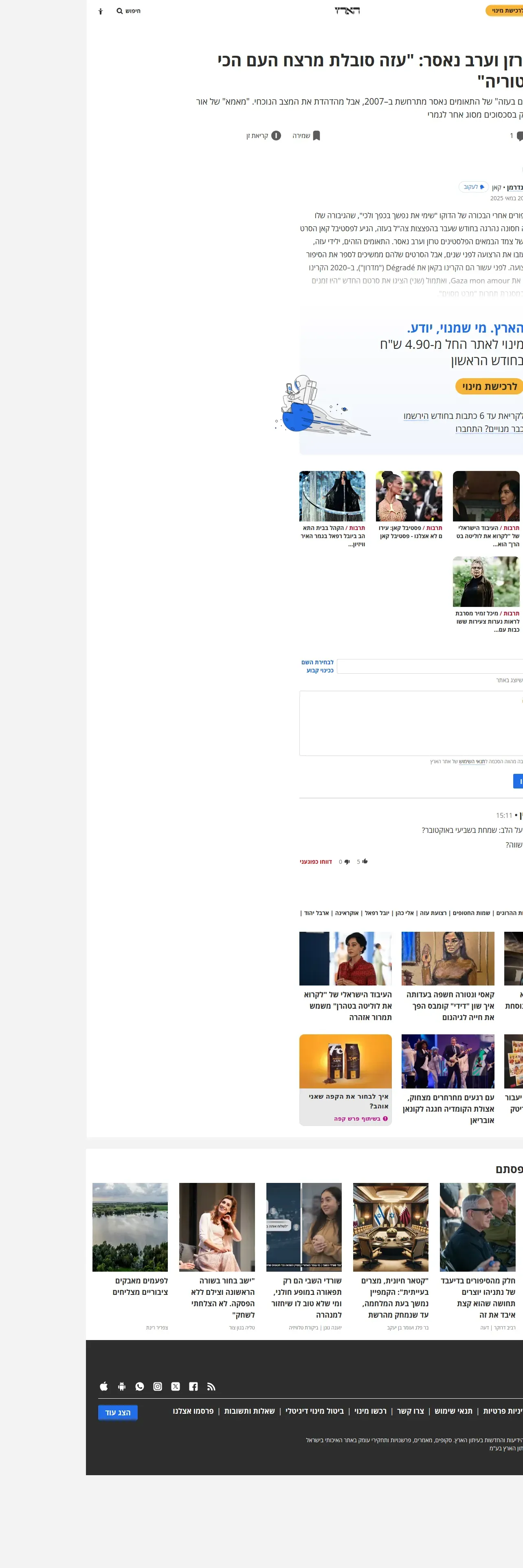The image size is (523, 1568).
Task: Click the blue הצג עוד button in the footer
Action: tap(117, 1412)
